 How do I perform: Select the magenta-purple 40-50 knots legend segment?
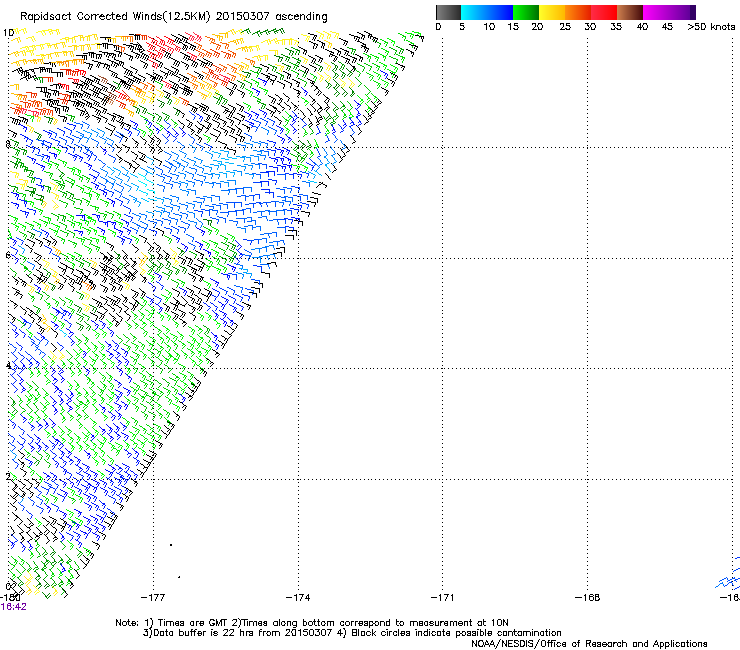click(x=669, y=12)
